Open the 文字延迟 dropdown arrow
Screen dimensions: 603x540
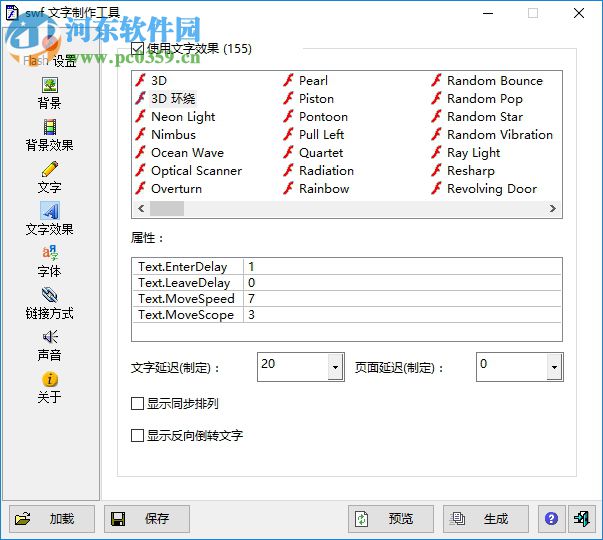(335, 367)
